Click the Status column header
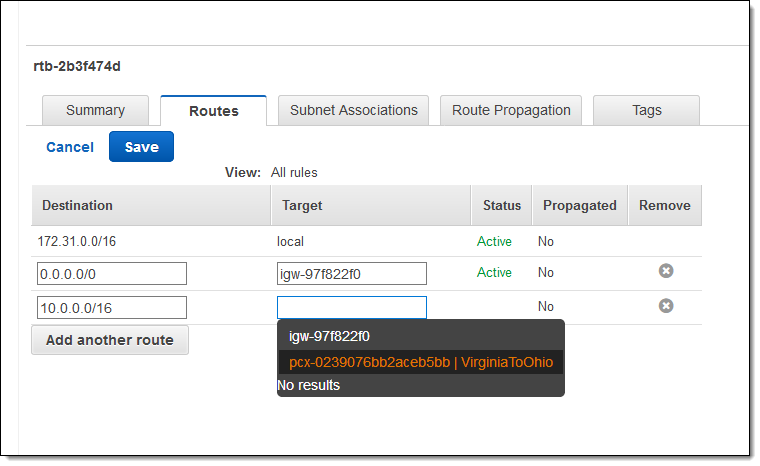This screenshot has height=466, width=760. pos(501,205)
